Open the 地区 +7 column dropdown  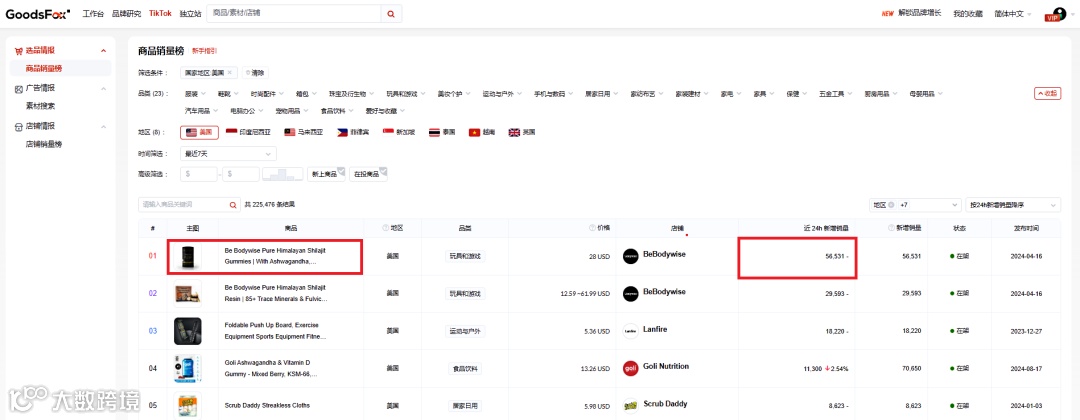(915, 204)
